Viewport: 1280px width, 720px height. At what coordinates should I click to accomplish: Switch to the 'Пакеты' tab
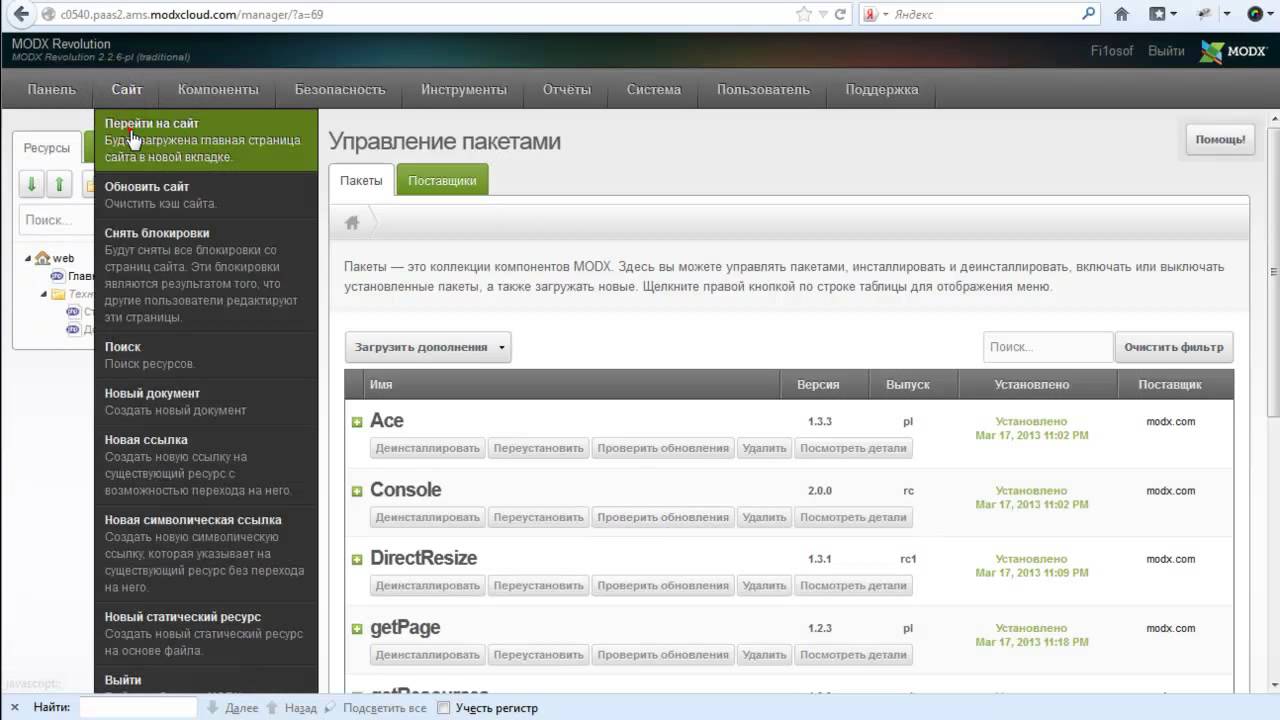[361, 181]
